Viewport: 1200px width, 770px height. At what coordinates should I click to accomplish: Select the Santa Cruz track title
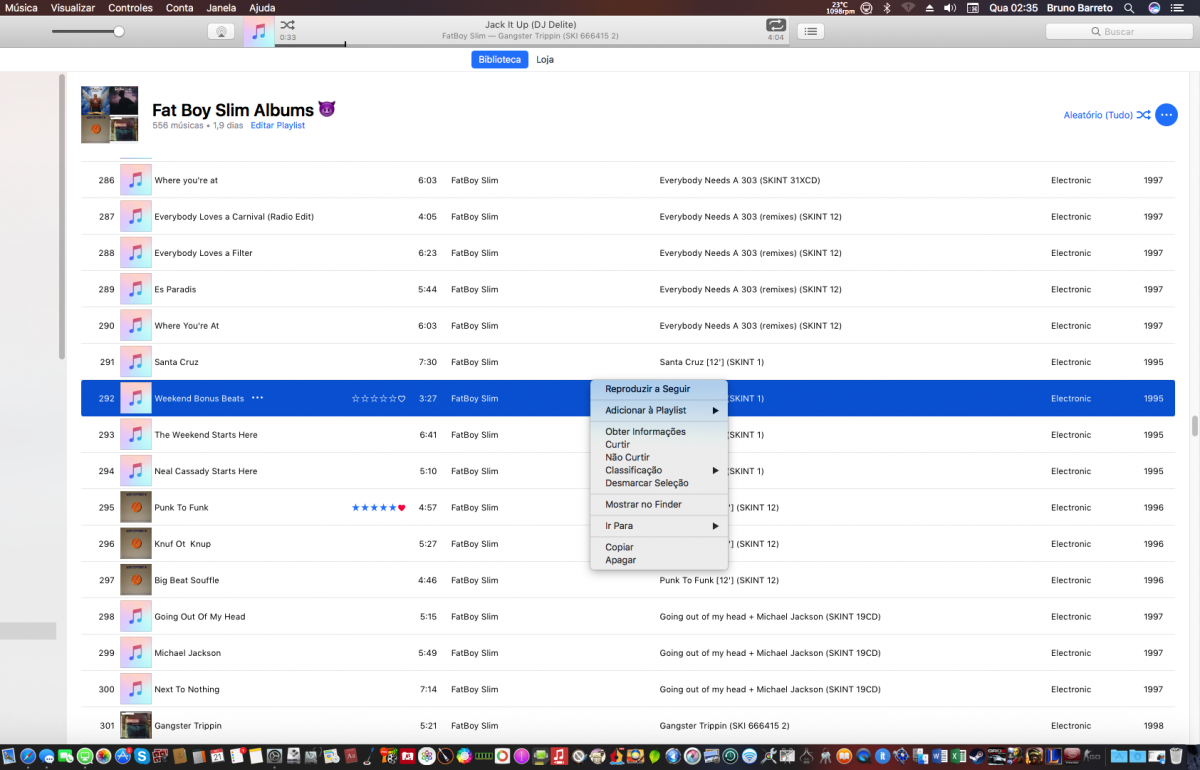pyautogui.click(x=177, y=362)
